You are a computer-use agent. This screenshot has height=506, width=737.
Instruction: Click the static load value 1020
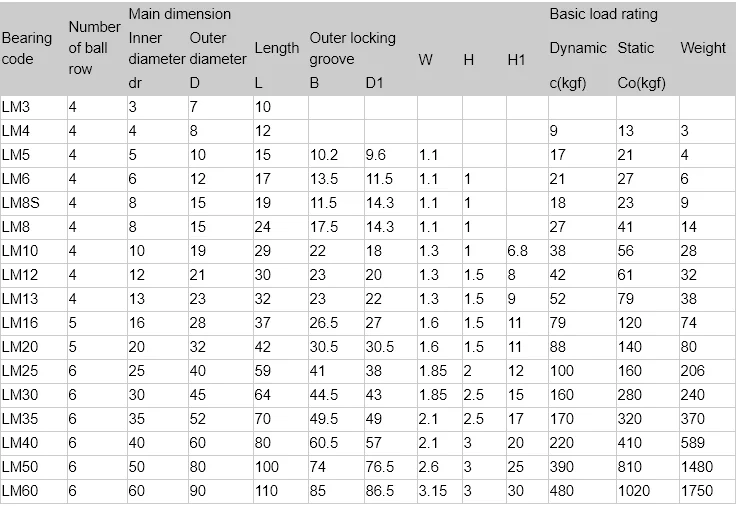633,490
